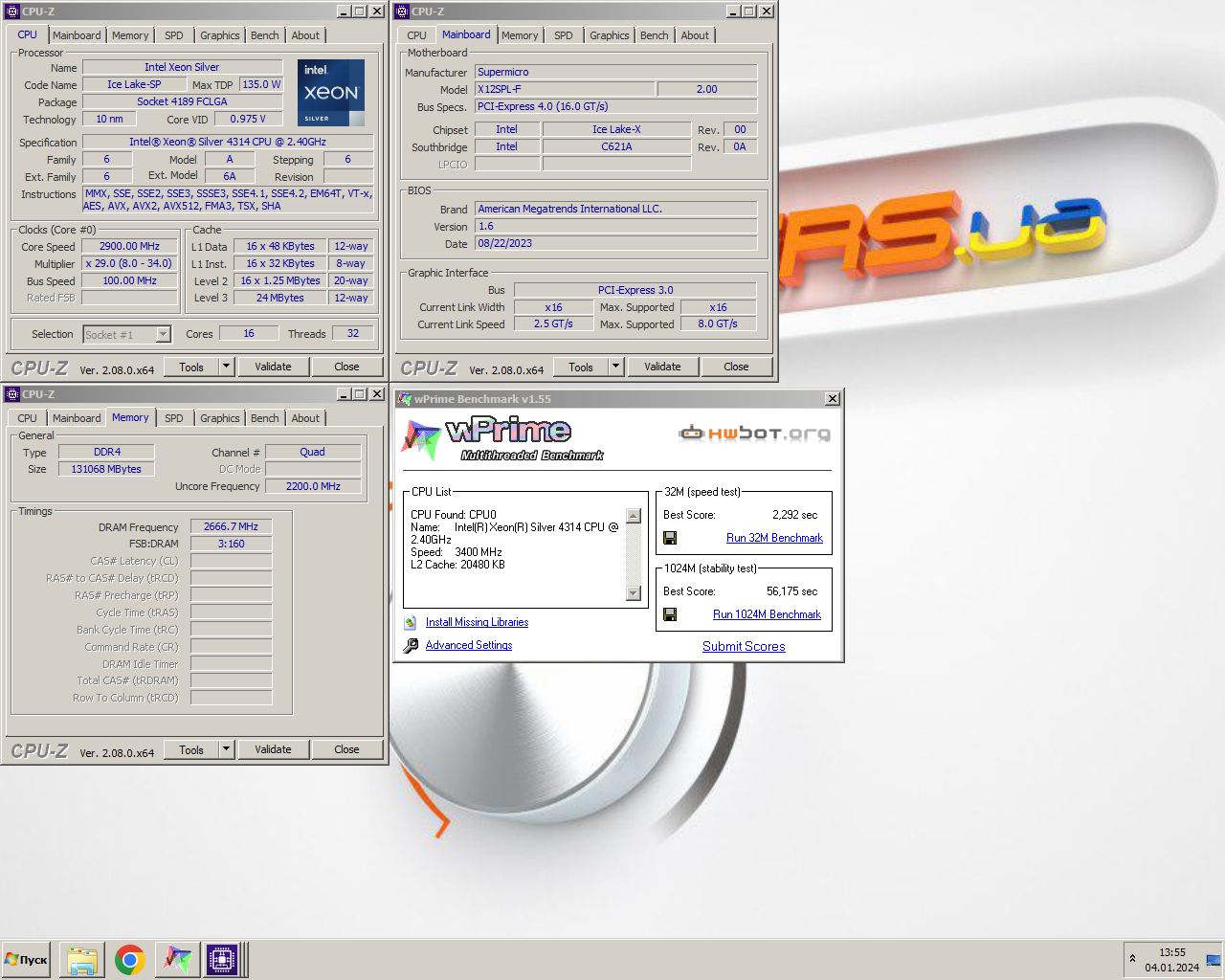Open the Bench tab in the Memory window
The height and width of the screenshot is (980, 1225).
[x=265, y=418]
